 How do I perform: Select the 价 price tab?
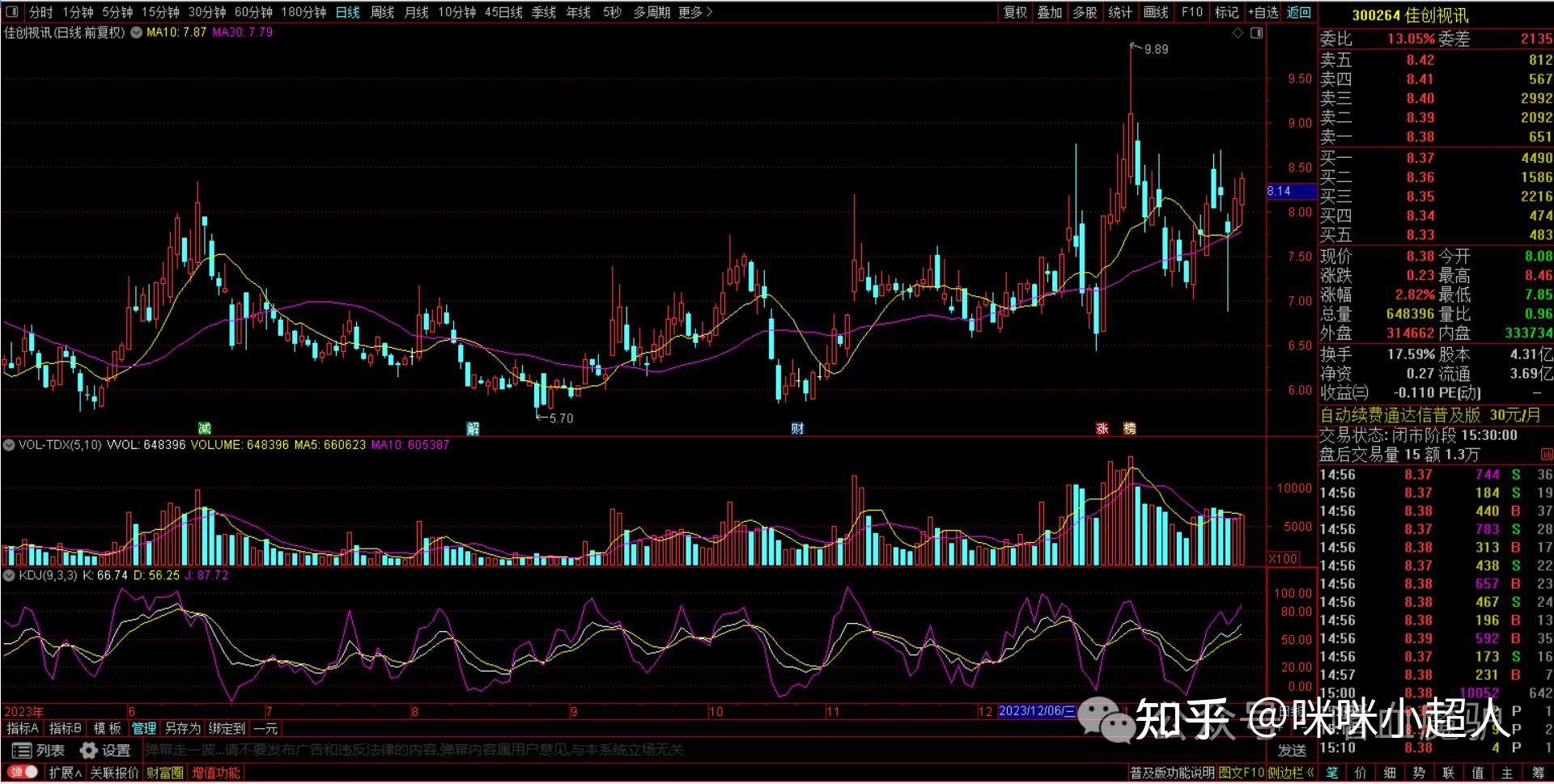coord(1361,773)
